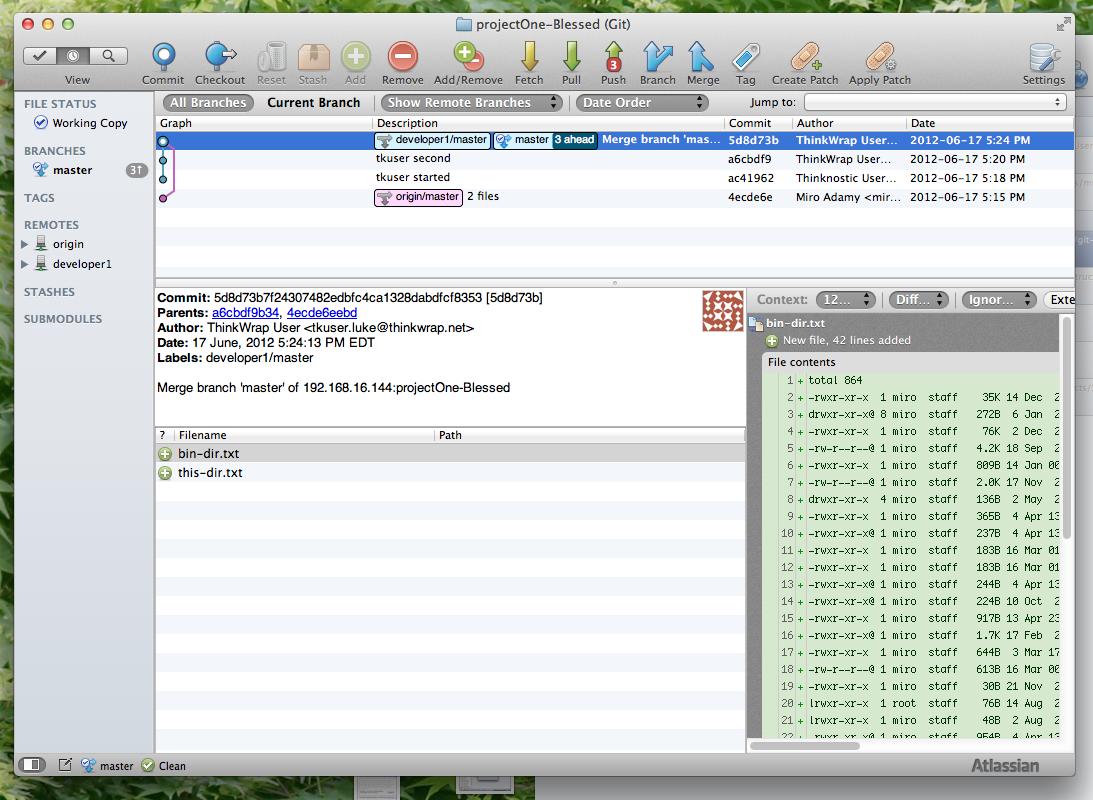
Task: Pull changes using the Pull icon
Action: [572, 56]
